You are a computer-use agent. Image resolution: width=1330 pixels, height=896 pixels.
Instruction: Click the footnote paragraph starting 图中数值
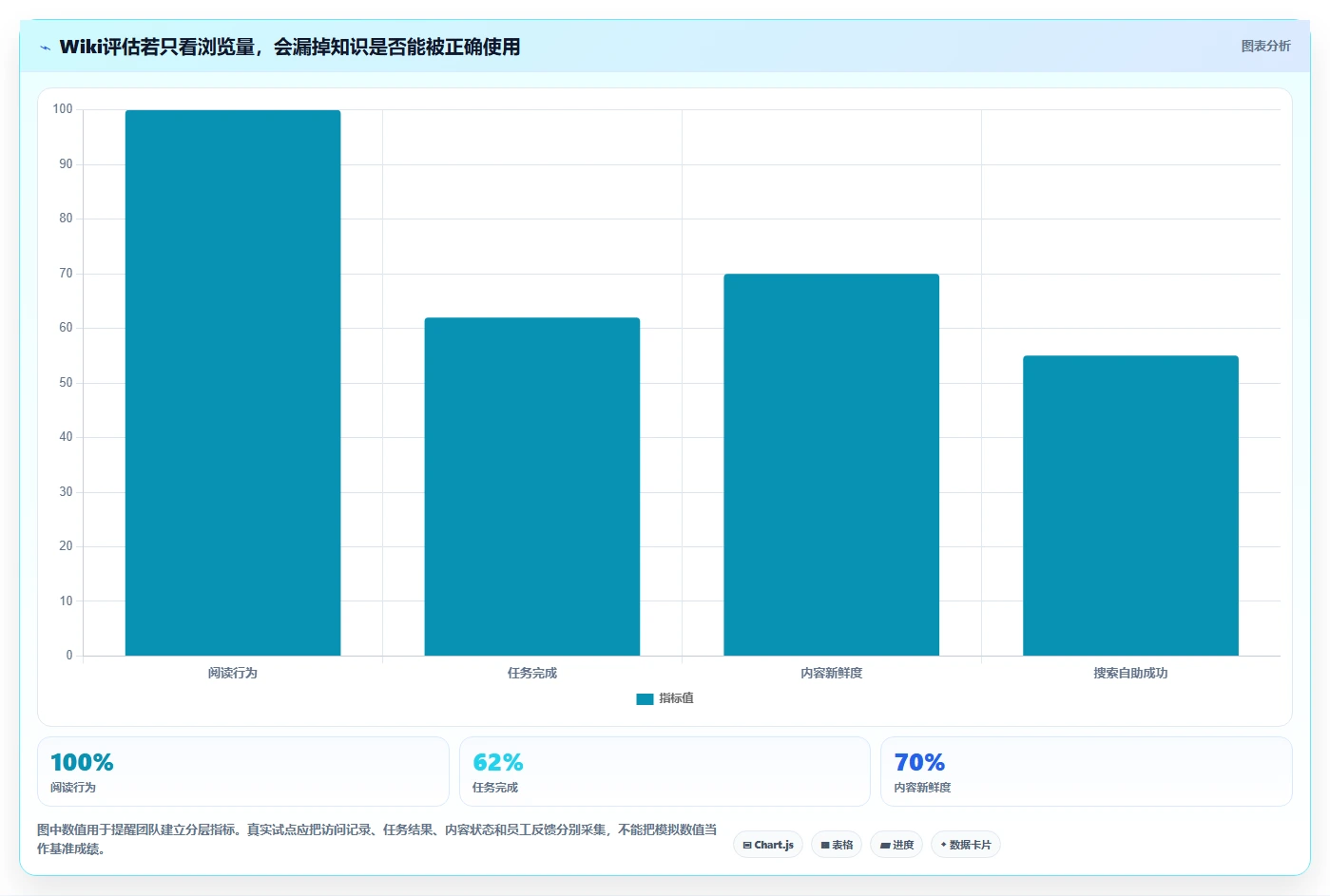tap(377, 839)
